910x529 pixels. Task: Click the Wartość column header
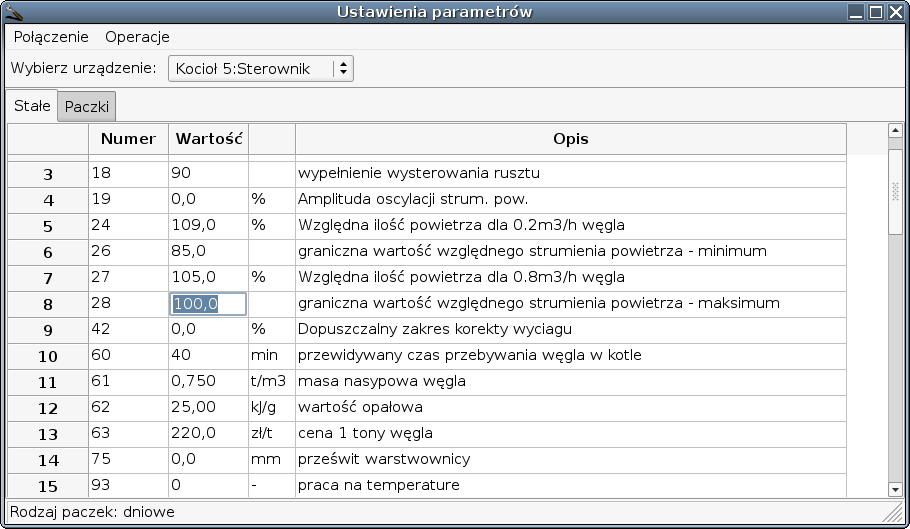pos(208,139)
